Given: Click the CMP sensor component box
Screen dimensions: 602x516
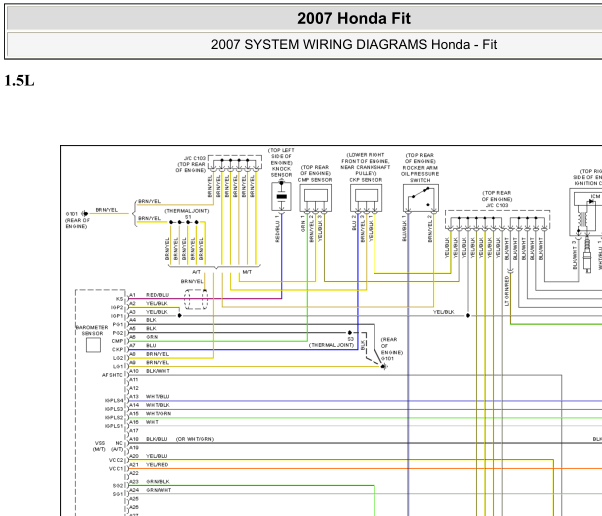Looking at the screenshot, I should (316, 198).
